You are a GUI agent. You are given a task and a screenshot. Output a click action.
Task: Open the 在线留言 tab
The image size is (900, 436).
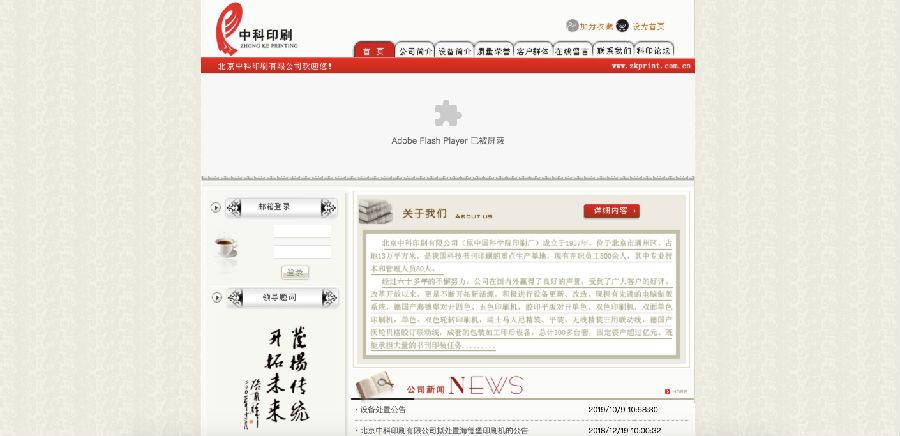tap(573, 50)
